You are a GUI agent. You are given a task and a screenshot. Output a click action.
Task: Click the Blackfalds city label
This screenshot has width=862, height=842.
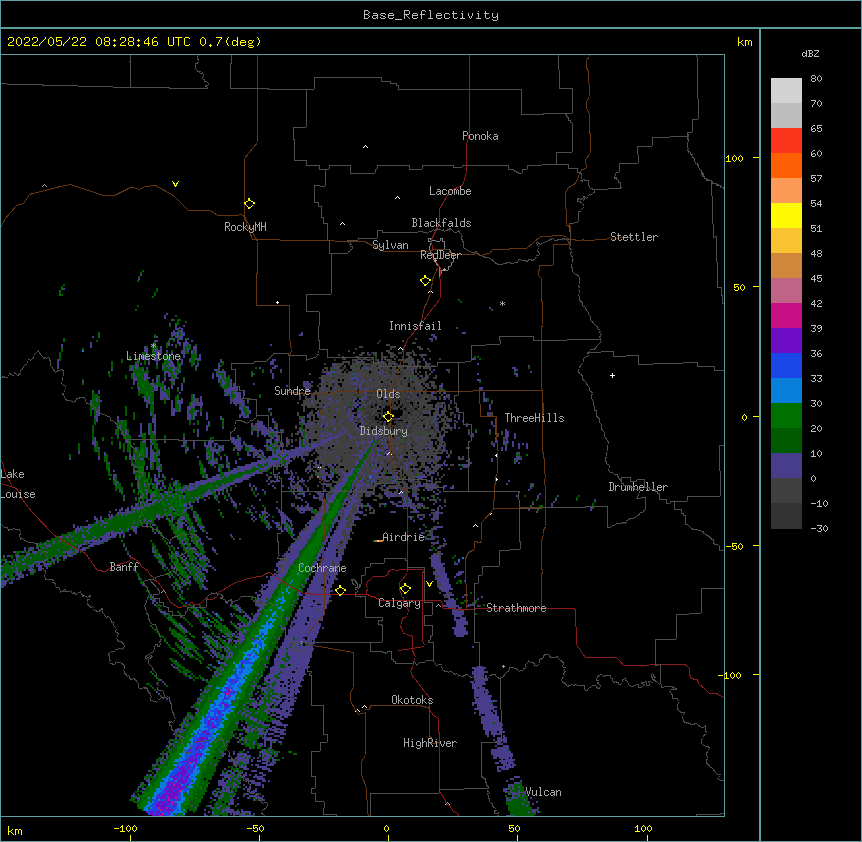click(x=441, y=223)
